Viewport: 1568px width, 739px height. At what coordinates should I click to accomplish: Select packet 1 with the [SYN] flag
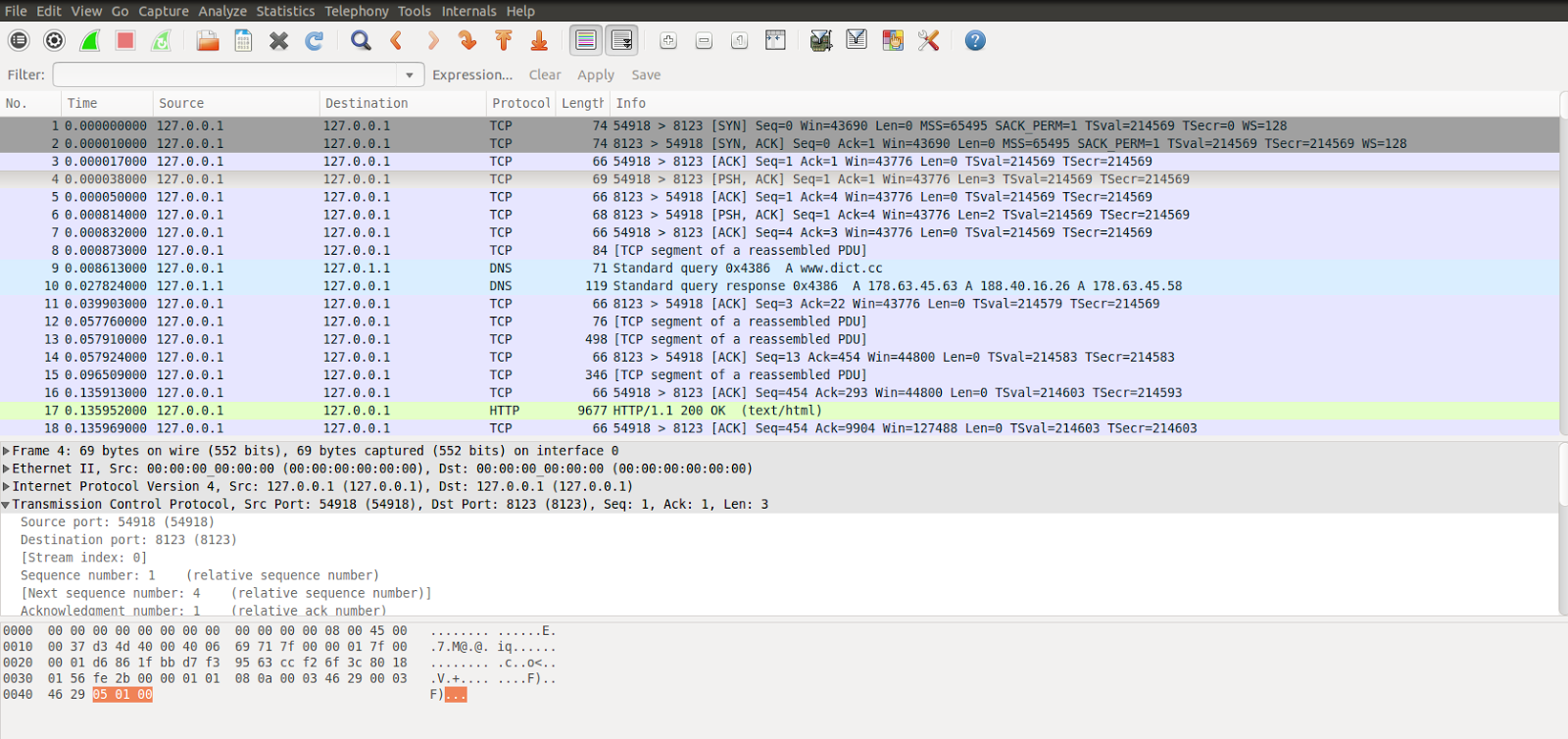[x=779, y=125]
